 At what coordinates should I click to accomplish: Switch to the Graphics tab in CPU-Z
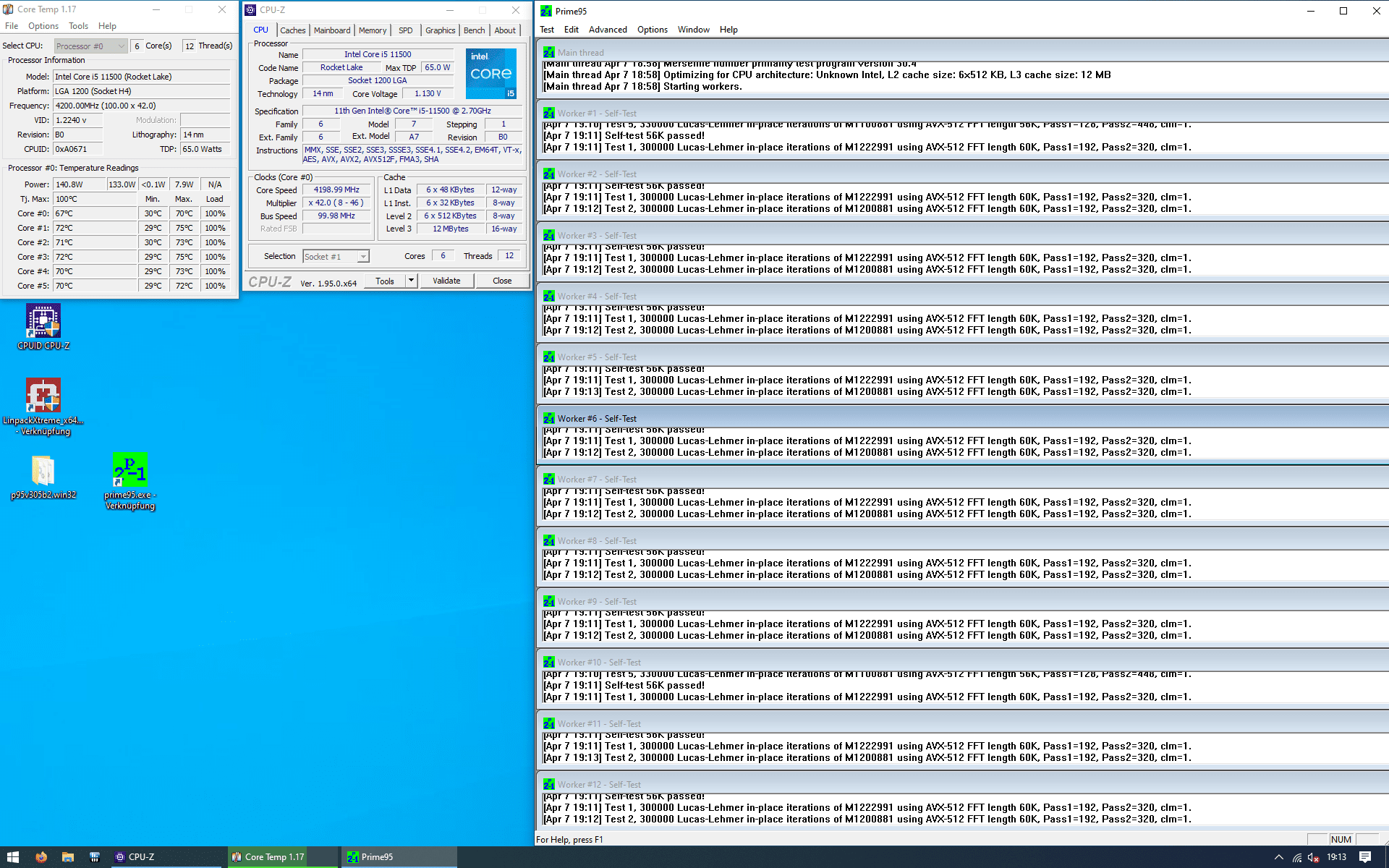(x=440, y=30)
